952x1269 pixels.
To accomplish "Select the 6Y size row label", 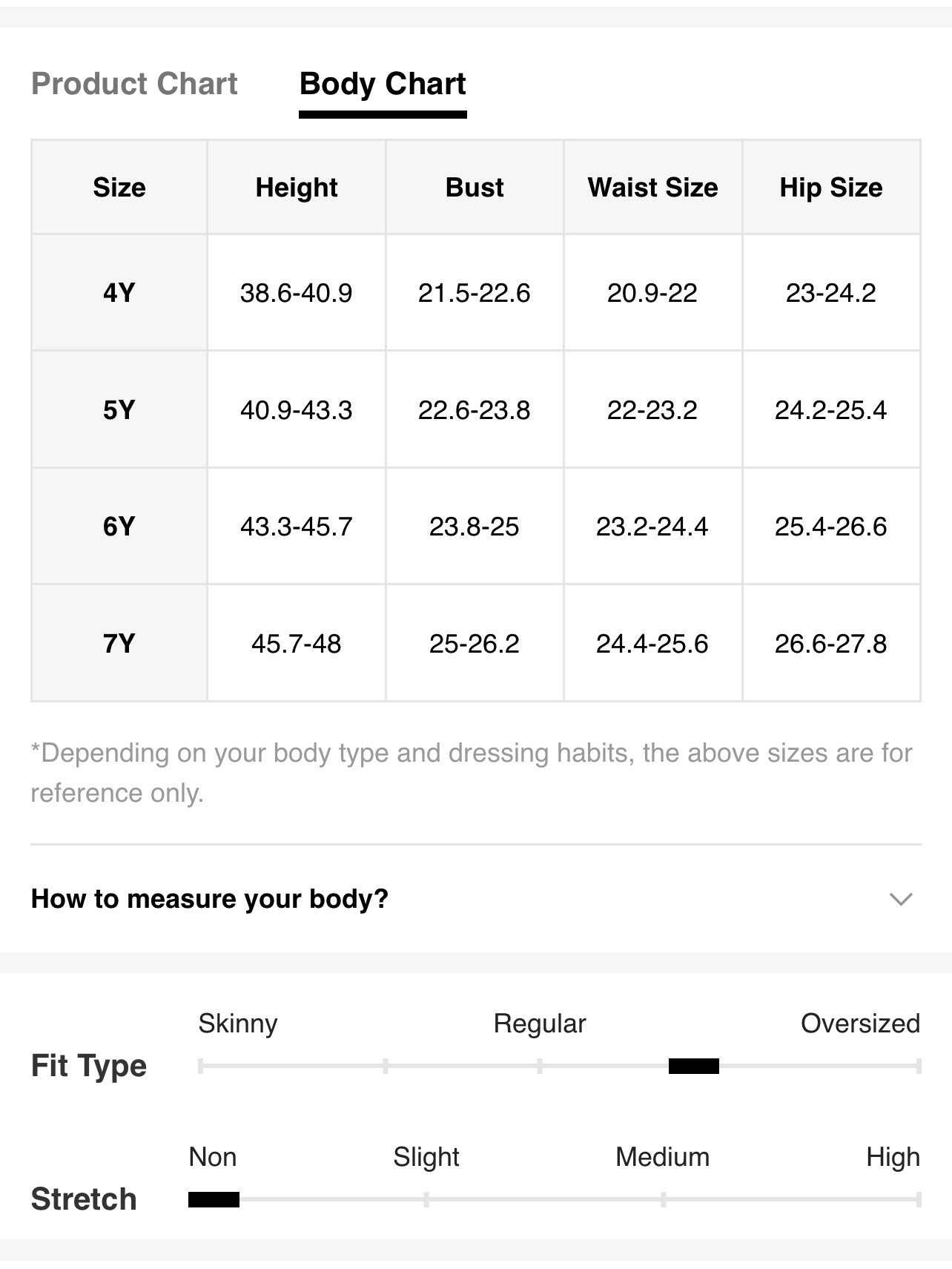I will (119, 527).
